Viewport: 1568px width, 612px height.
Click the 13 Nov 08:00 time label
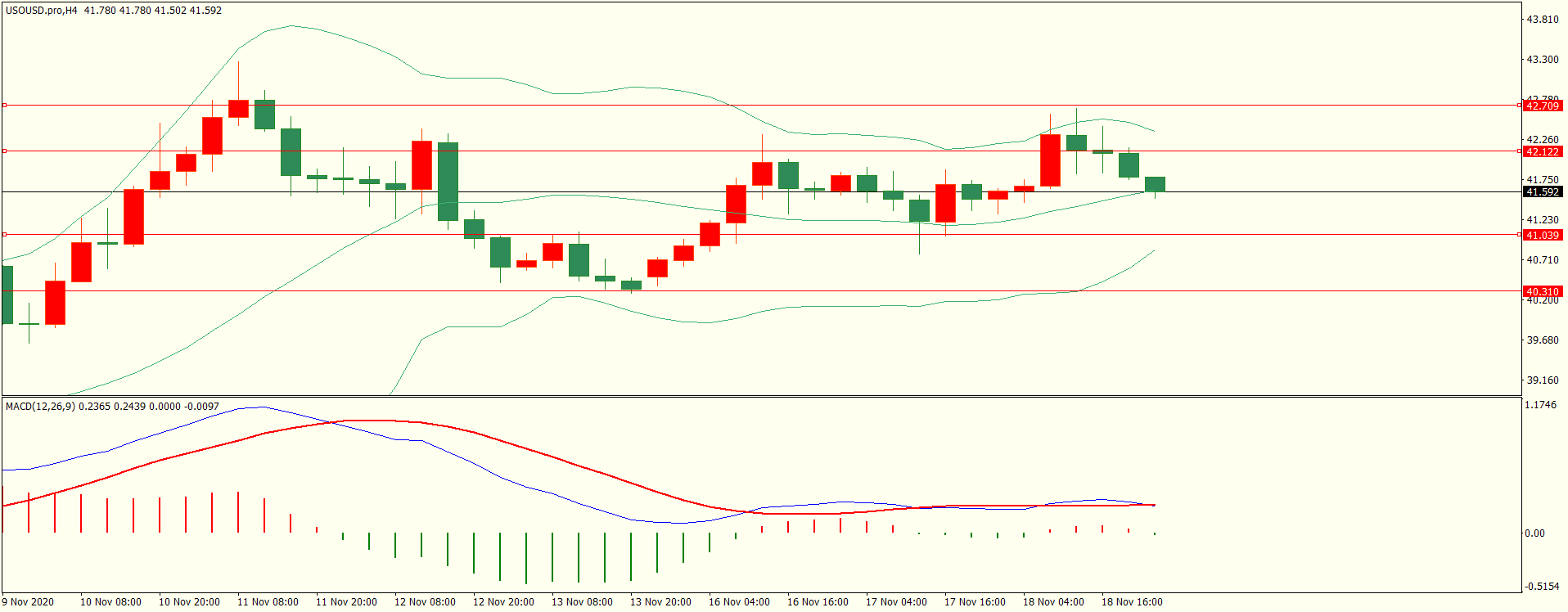coord(582,602)
